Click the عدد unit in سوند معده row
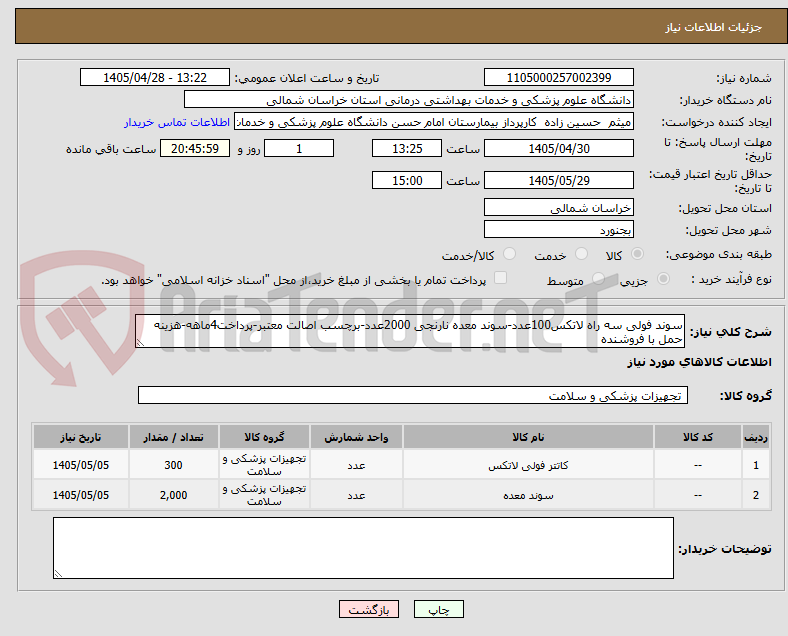The width and height of the screenshot is (788, 636). 356,495
